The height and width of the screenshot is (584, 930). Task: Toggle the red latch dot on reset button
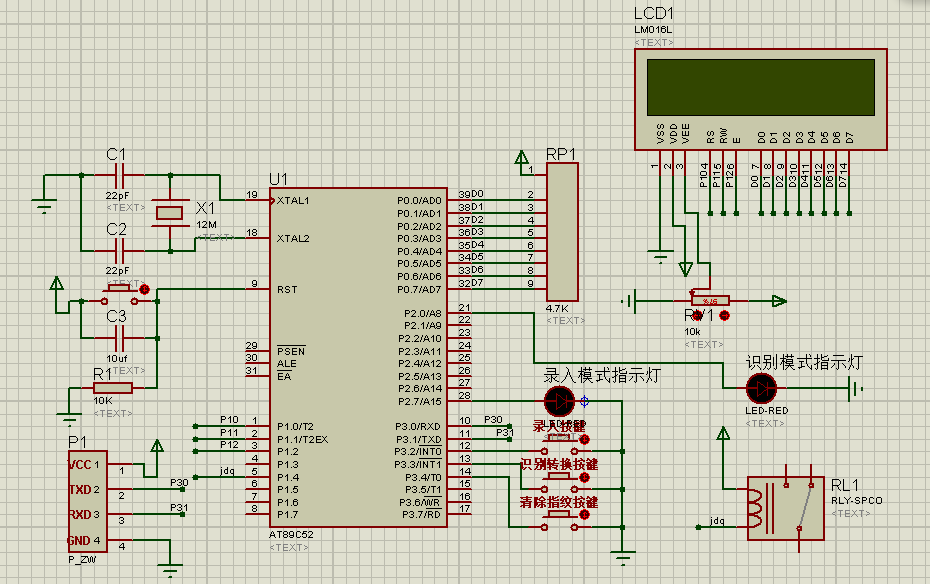[144, 289]
